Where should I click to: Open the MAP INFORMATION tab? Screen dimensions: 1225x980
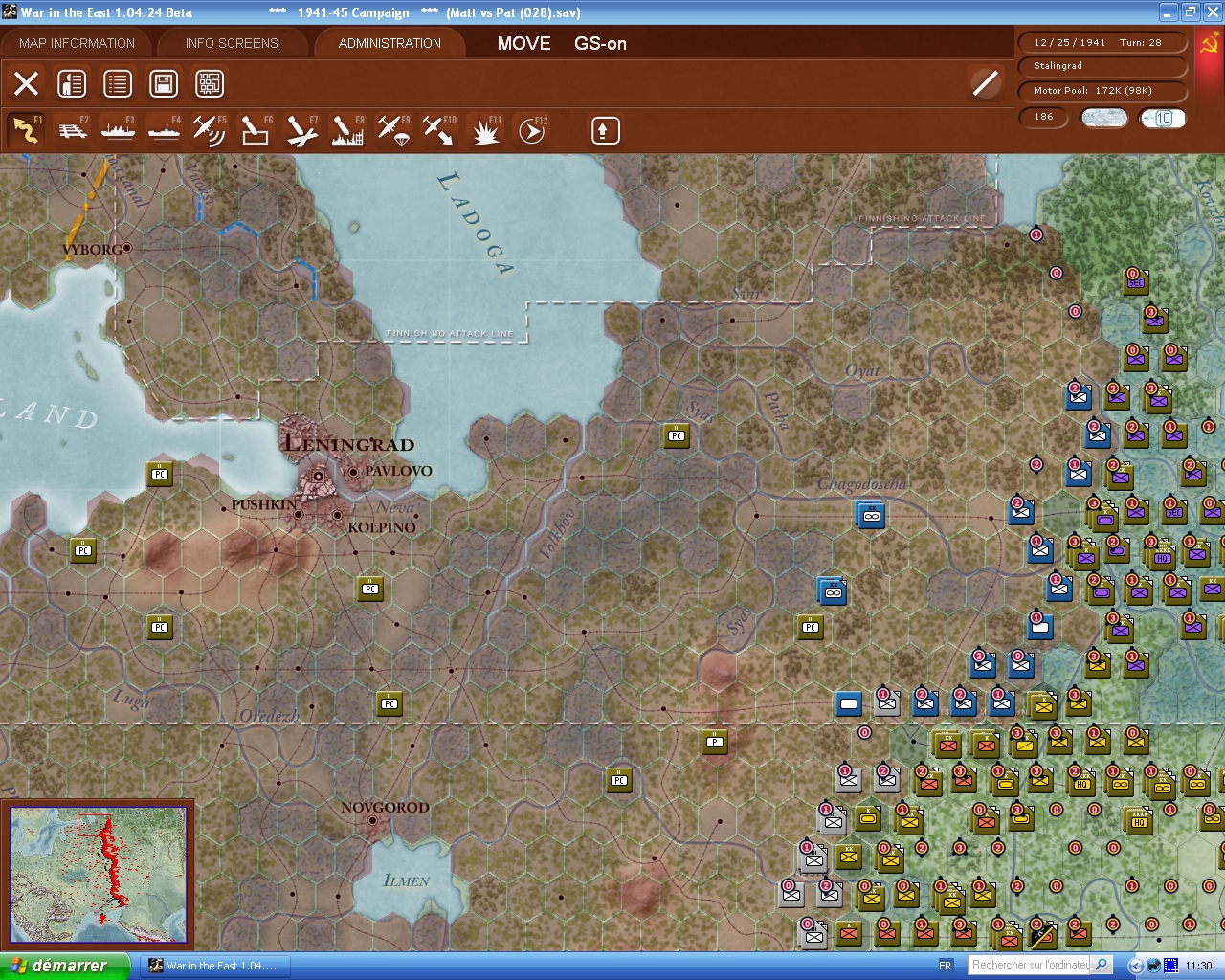[x=77, y=43]
